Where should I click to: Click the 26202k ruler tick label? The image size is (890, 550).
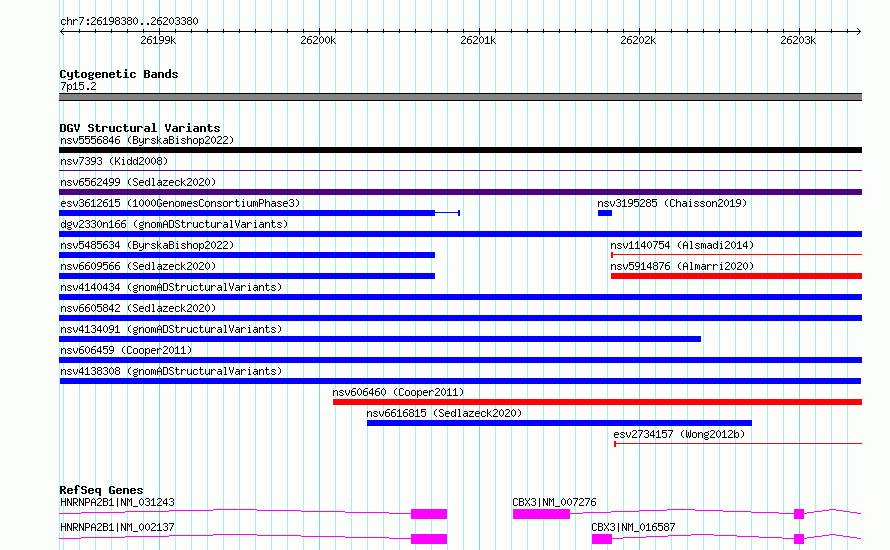click(638, 40)
